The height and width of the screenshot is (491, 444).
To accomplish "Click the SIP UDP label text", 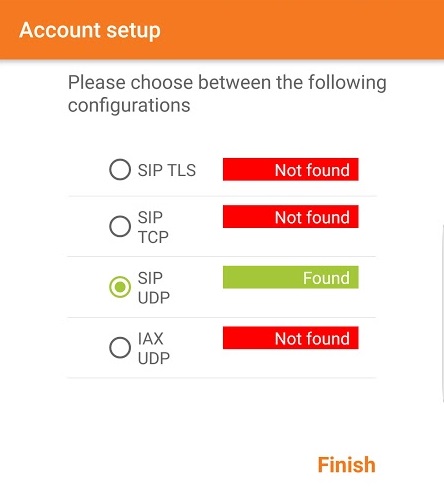I will pyautogui.click(x=154, y=288).
